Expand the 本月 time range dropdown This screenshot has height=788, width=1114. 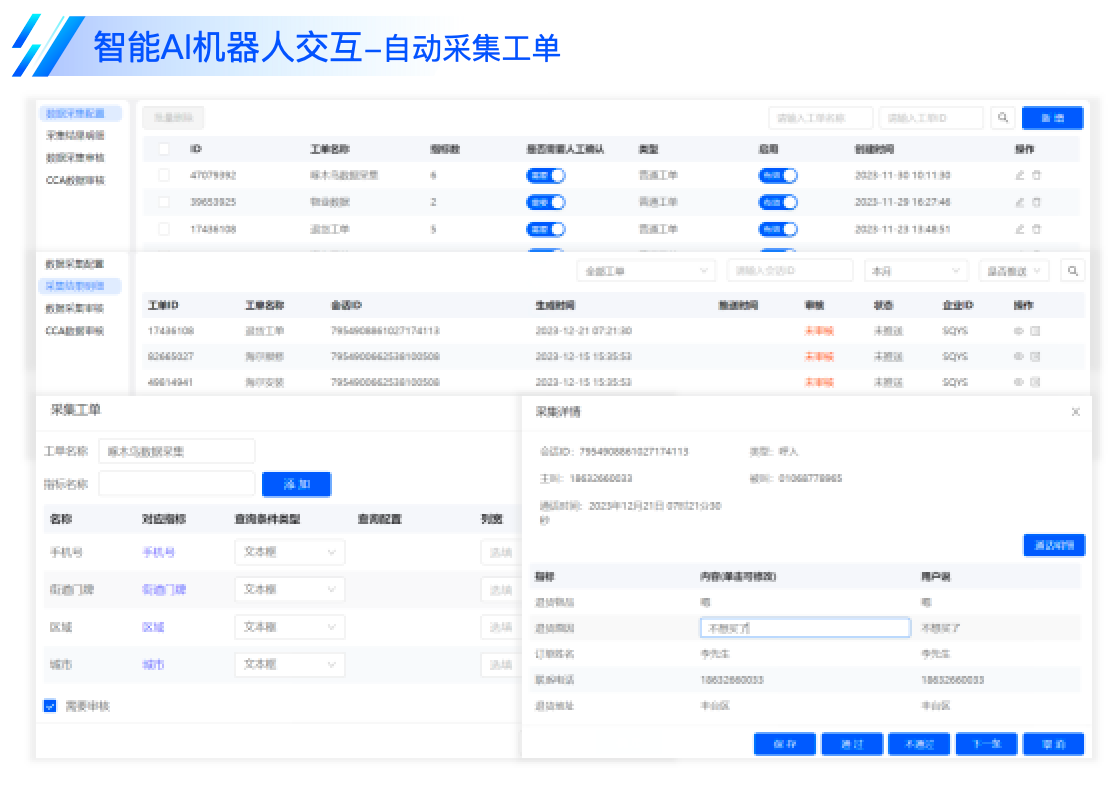point(916,271)
